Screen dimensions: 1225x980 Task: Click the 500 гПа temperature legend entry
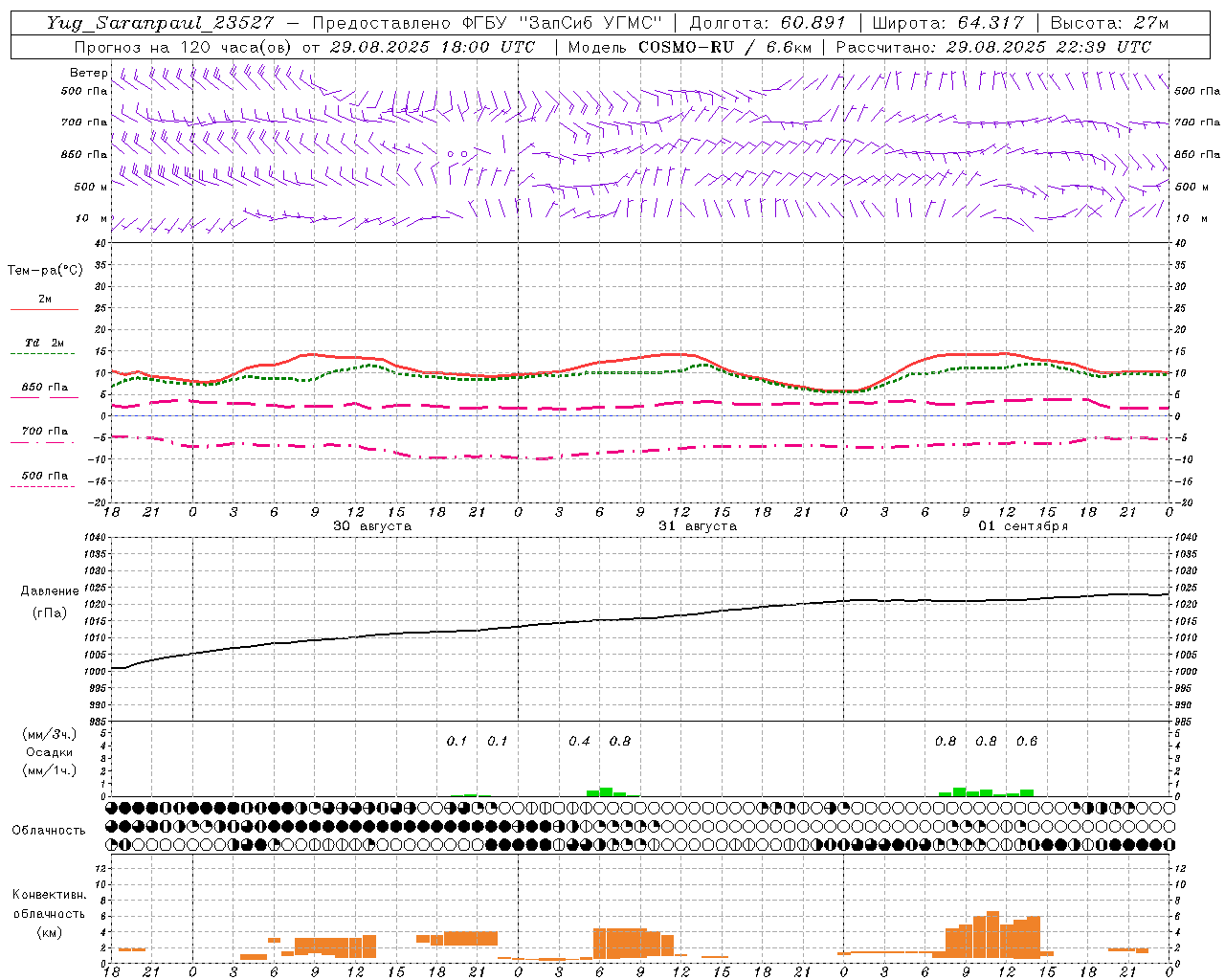click(45, 475)
